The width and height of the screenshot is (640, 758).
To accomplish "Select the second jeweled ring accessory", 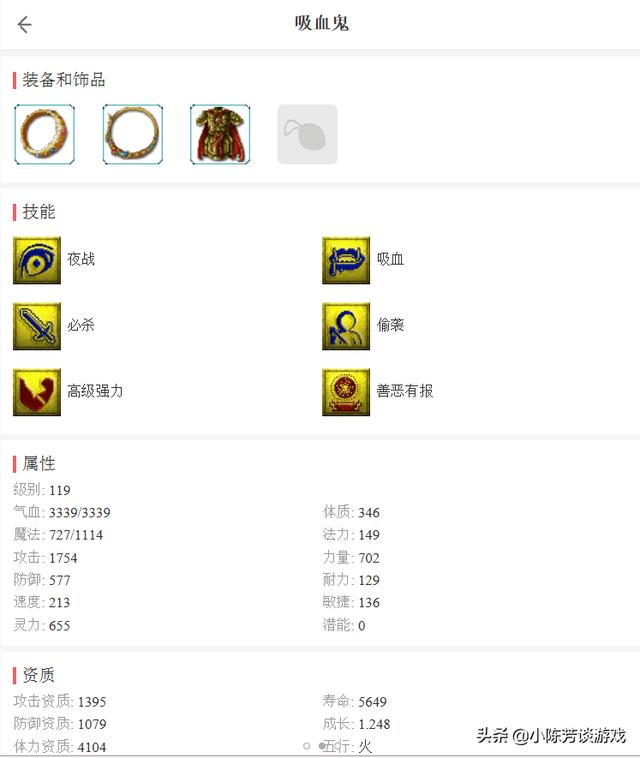I will pyautogui.click(x=132, y=134).
